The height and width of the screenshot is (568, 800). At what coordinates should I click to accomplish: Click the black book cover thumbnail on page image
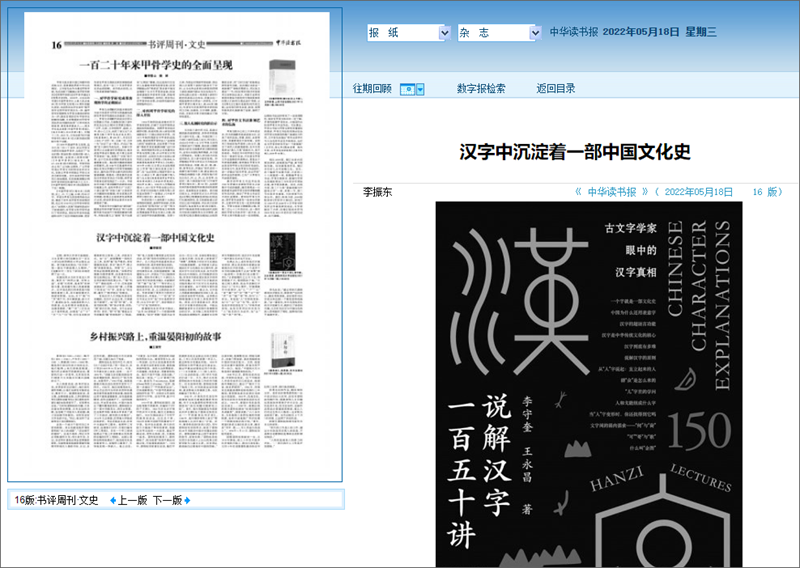pyautogui.click(x=282, y=252)
